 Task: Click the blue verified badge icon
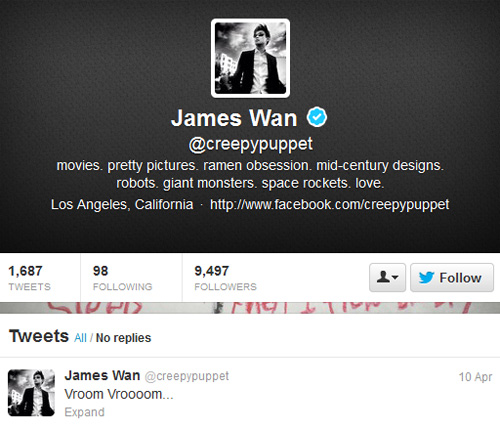coord(317,117)
